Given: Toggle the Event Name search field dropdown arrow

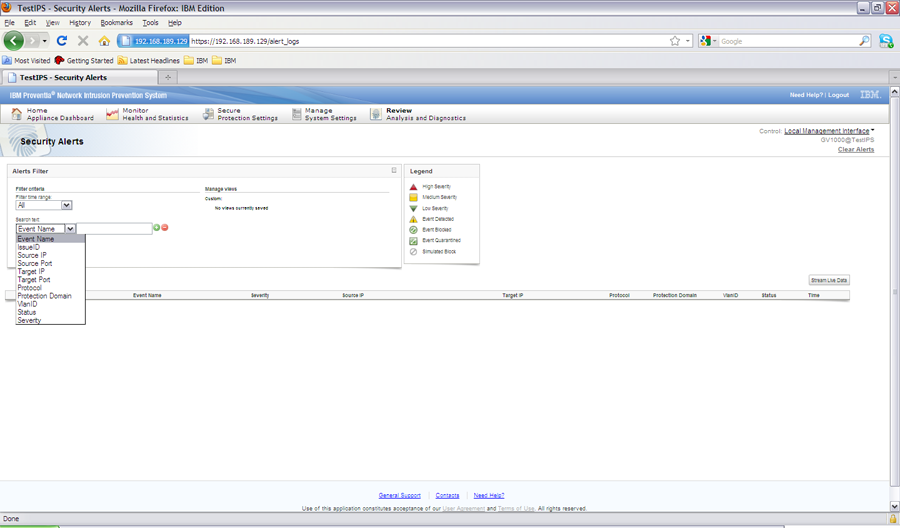Looking at the screenshot, I should pos(70,228).
